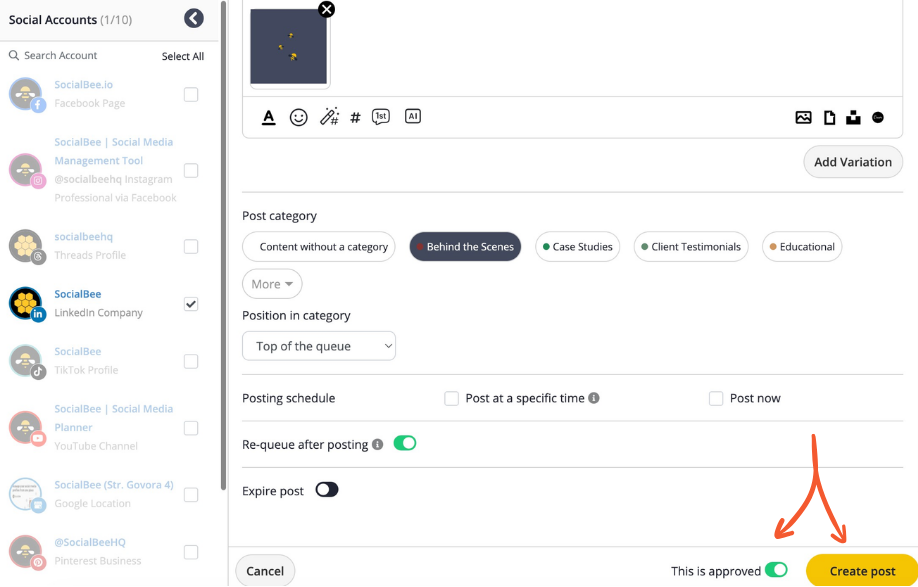Check Post at a specific time
The height and width of the screenshot is (587, 918).
(452, 398)
